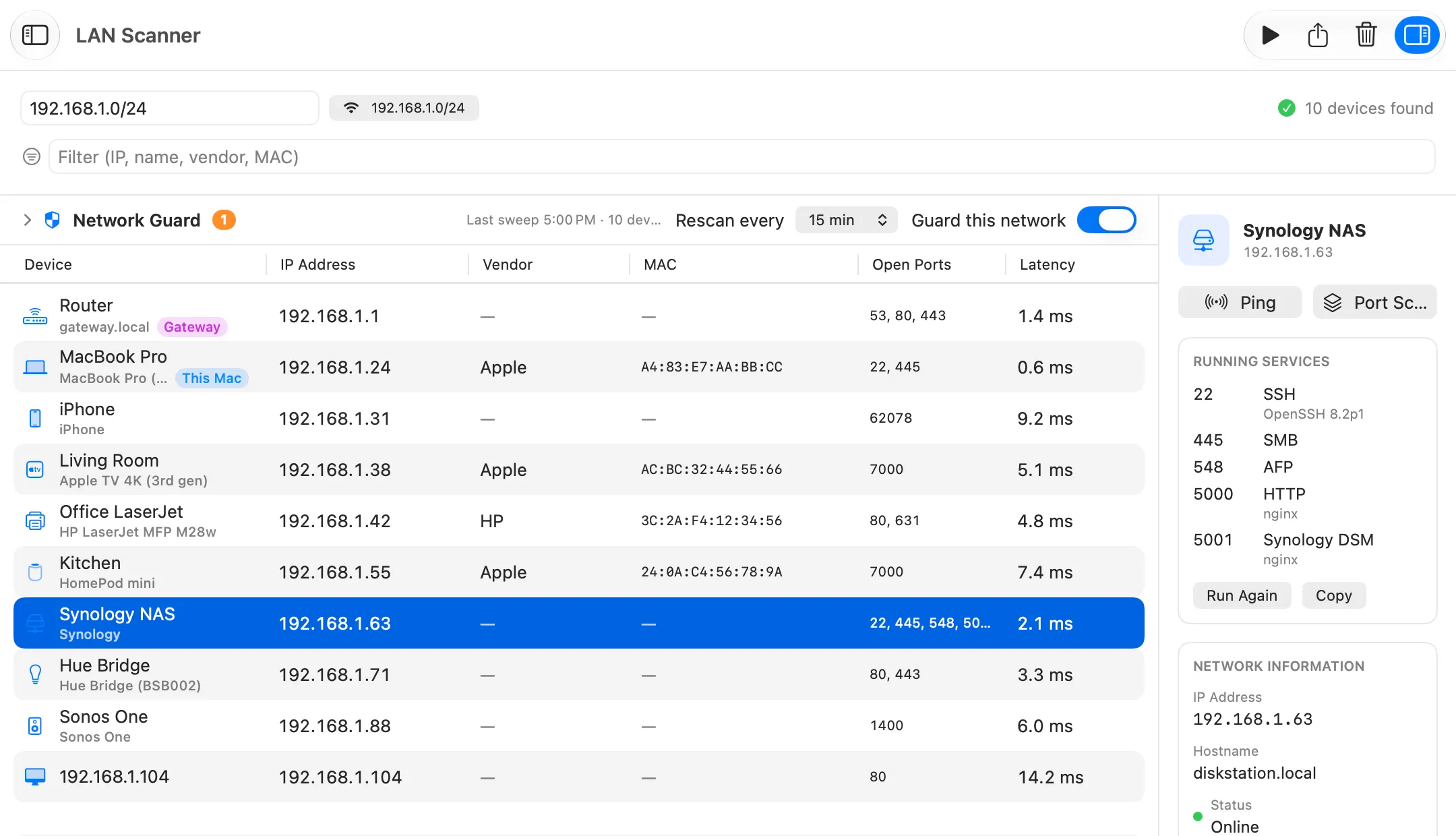Screen dimensions: 1456x836
Task: Click the Network Guard shield icon
Action: coord(53,220)
